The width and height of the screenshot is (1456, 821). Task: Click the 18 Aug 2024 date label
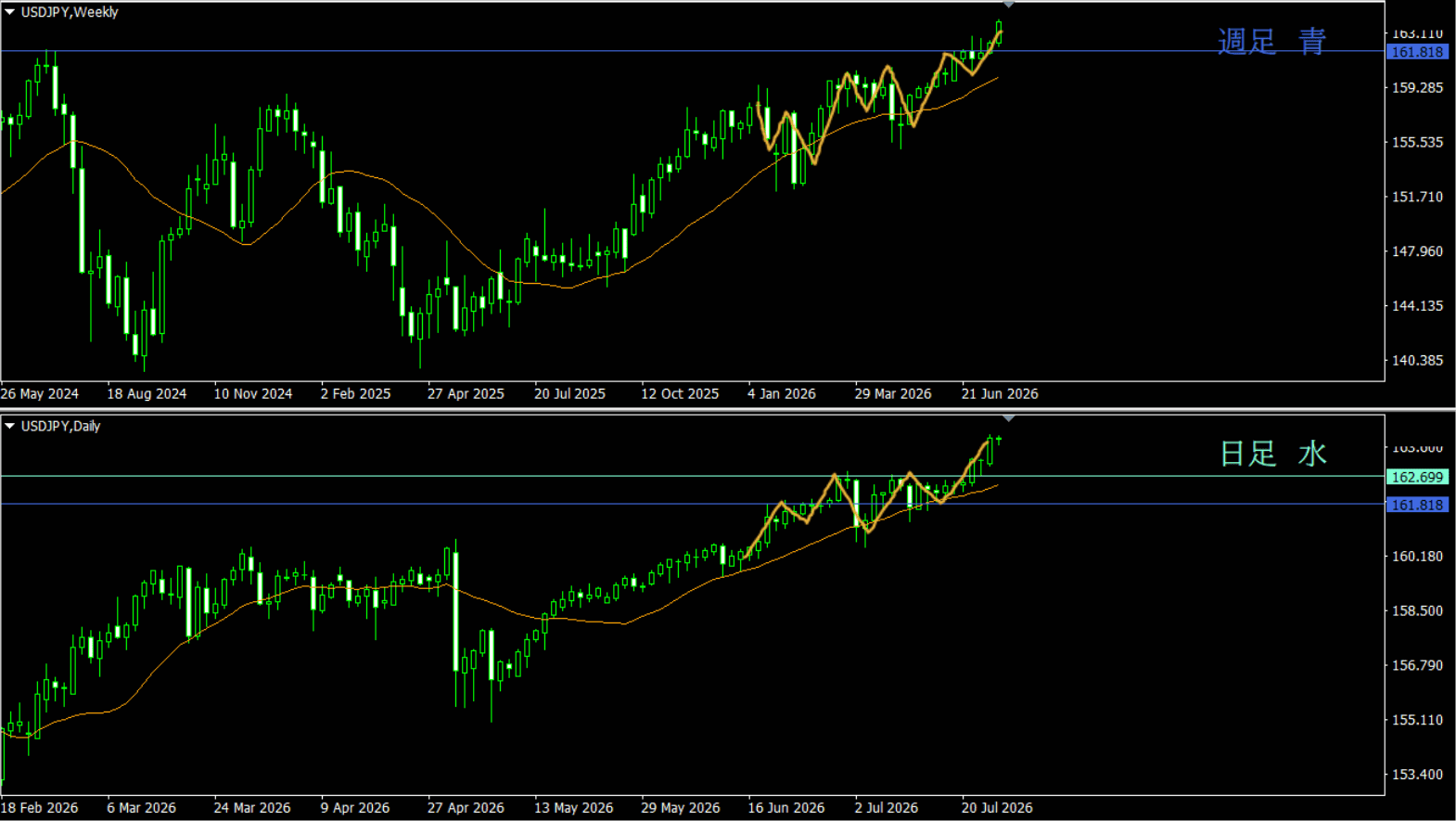point(147,393)
